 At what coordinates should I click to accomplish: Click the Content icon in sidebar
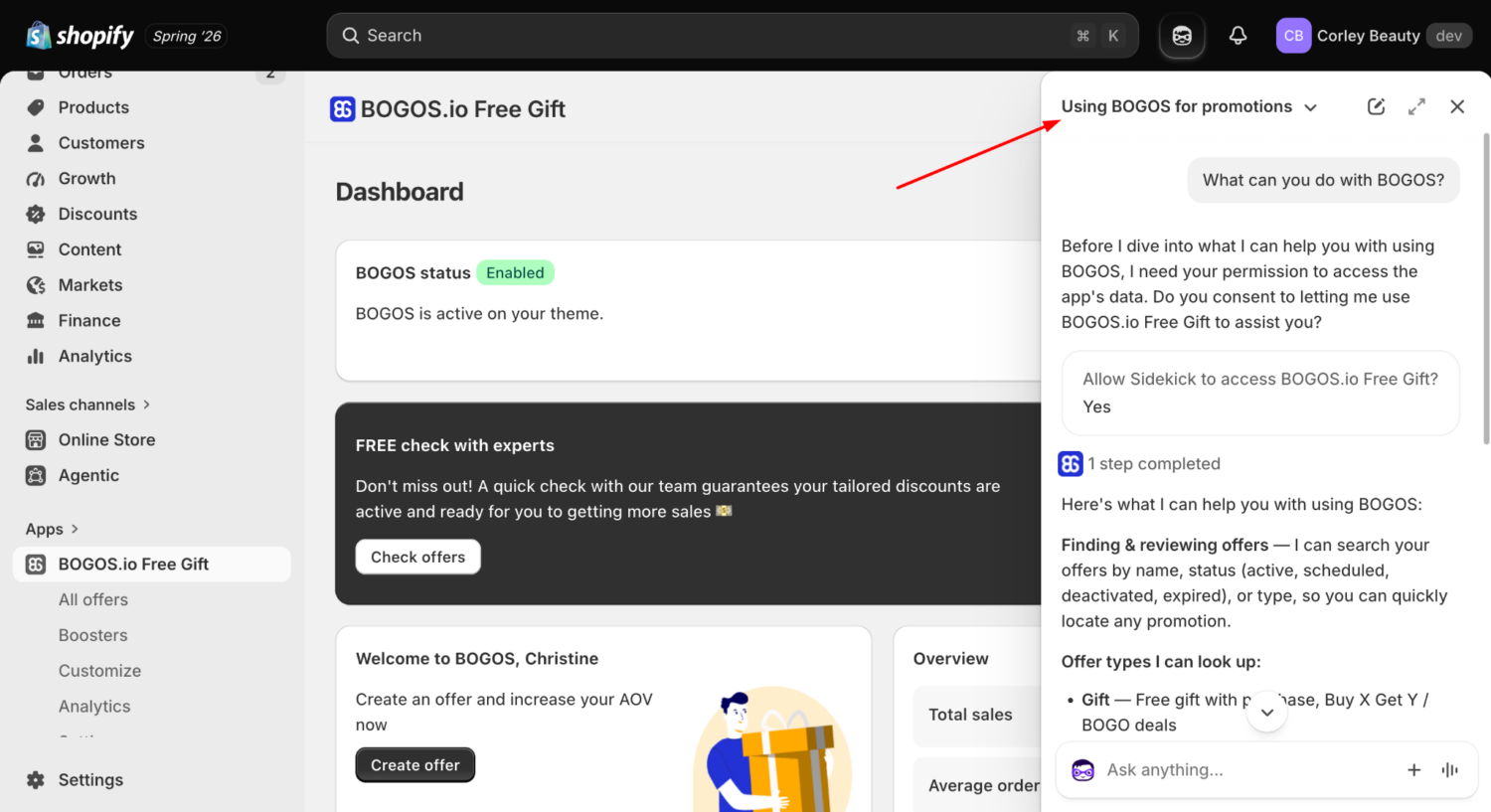(x=36, y=249)
